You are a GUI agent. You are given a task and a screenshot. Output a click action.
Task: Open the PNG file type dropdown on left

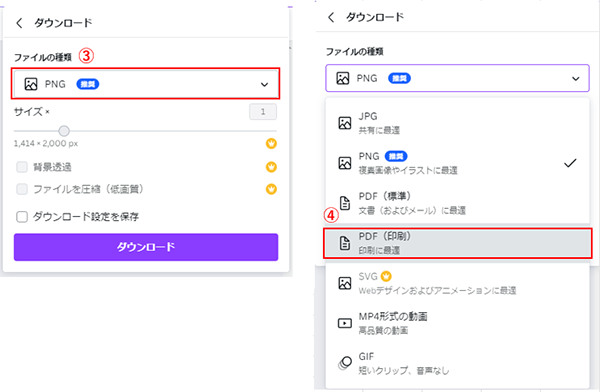(x=146, y=84)
